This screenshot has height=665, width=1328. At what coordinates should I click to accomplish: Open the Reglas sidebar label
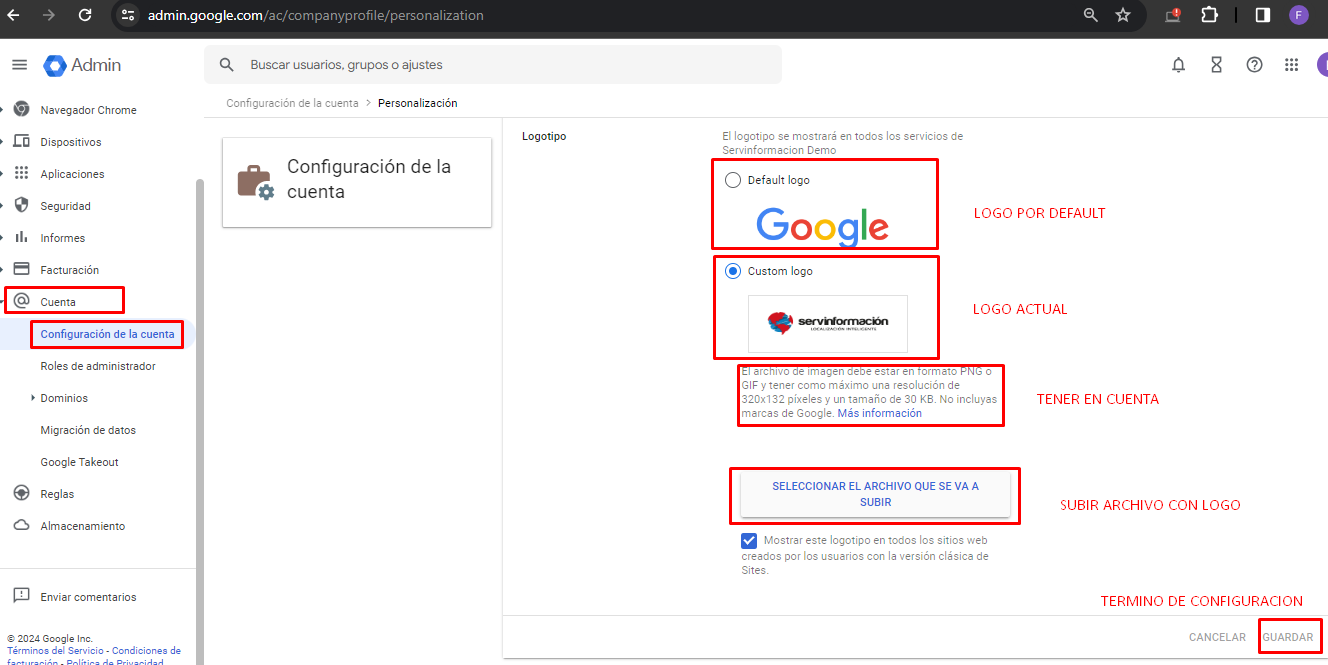coord(57,494)
